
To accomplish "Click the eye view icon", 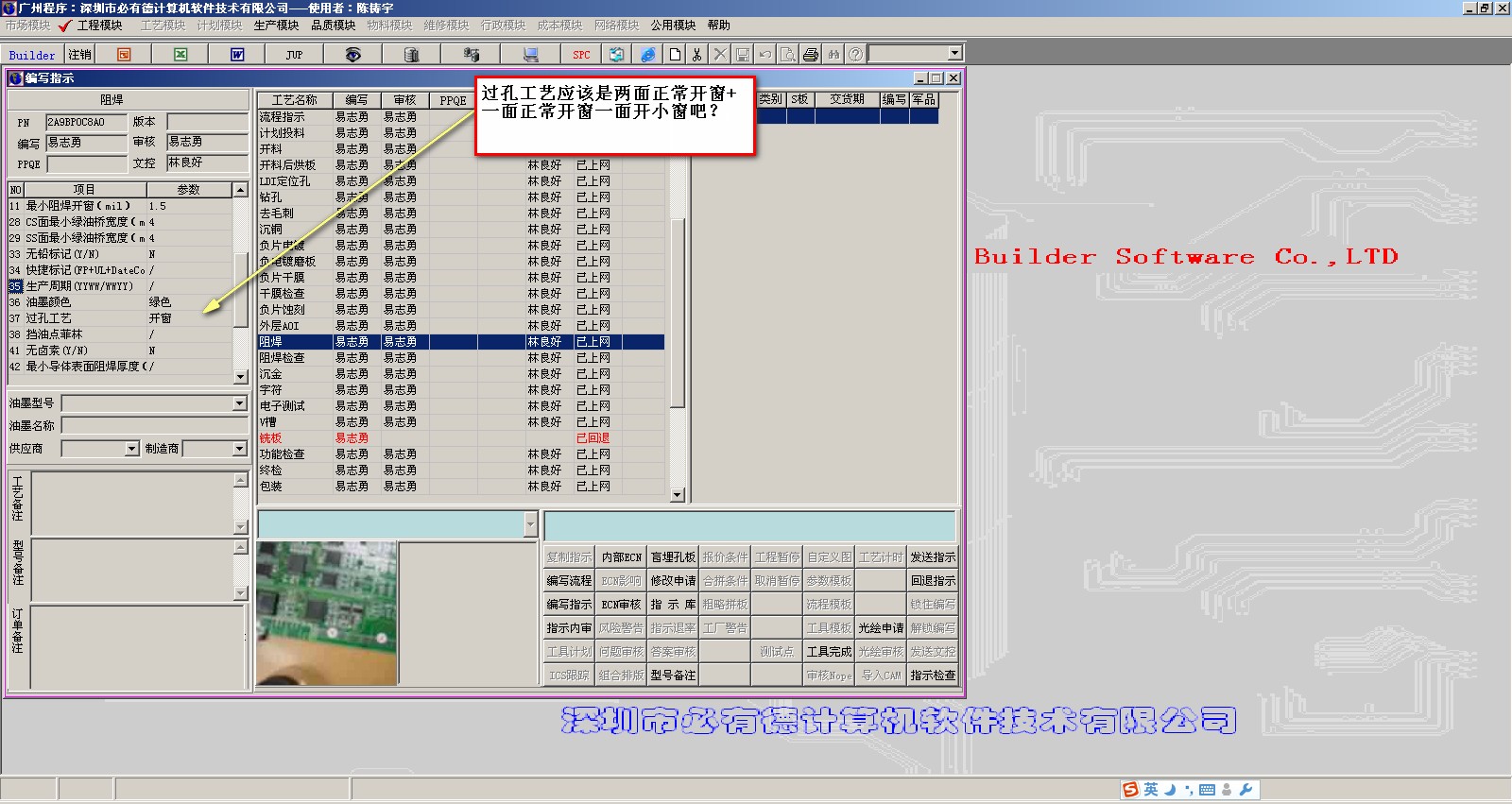I will tap(352, 55).
